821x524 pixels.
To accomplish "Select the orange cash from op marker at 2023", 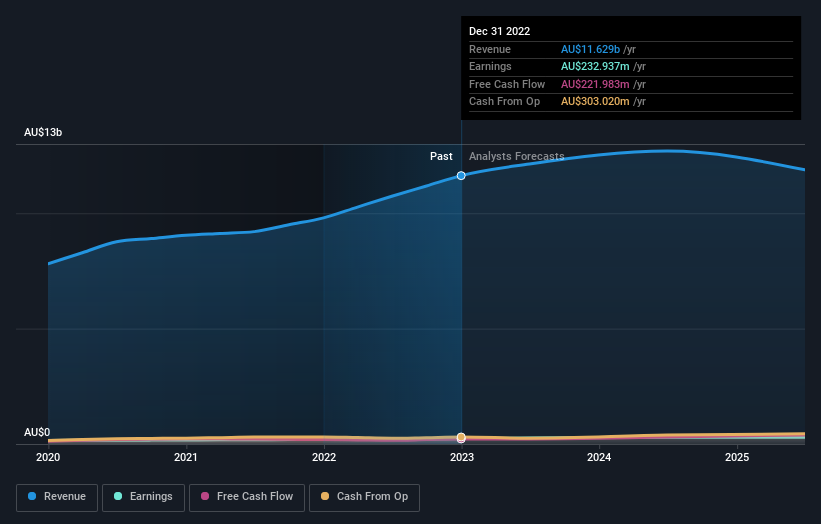I will coord(461,437).
